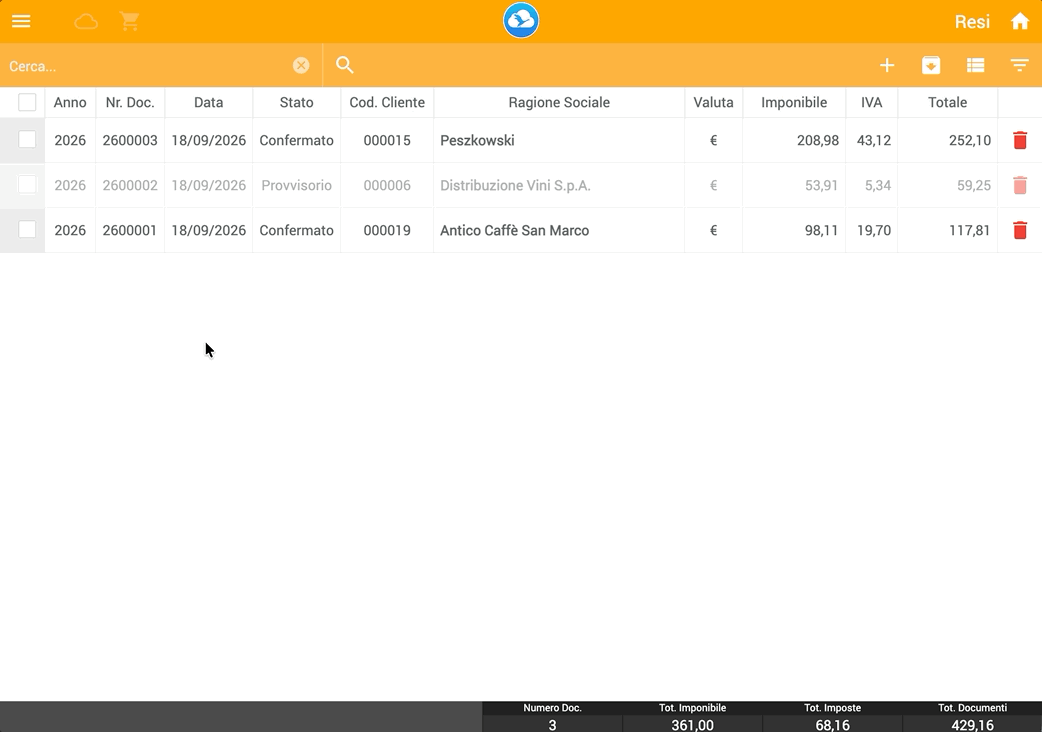1042x732 pixels.
Task: Check the Peszkowski row checkbox
Action: 27,139
